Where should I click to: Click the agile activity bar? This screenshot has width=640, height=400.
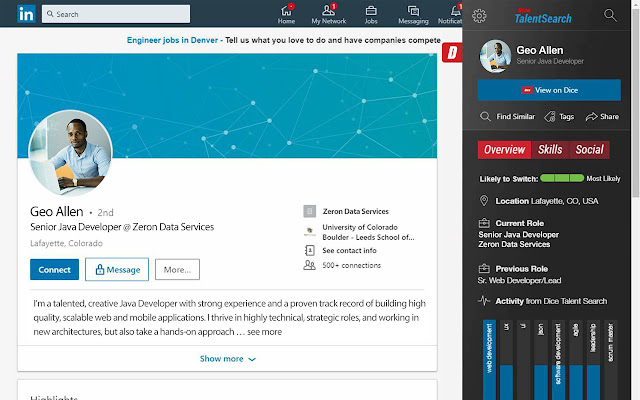(x=576, y=360)
